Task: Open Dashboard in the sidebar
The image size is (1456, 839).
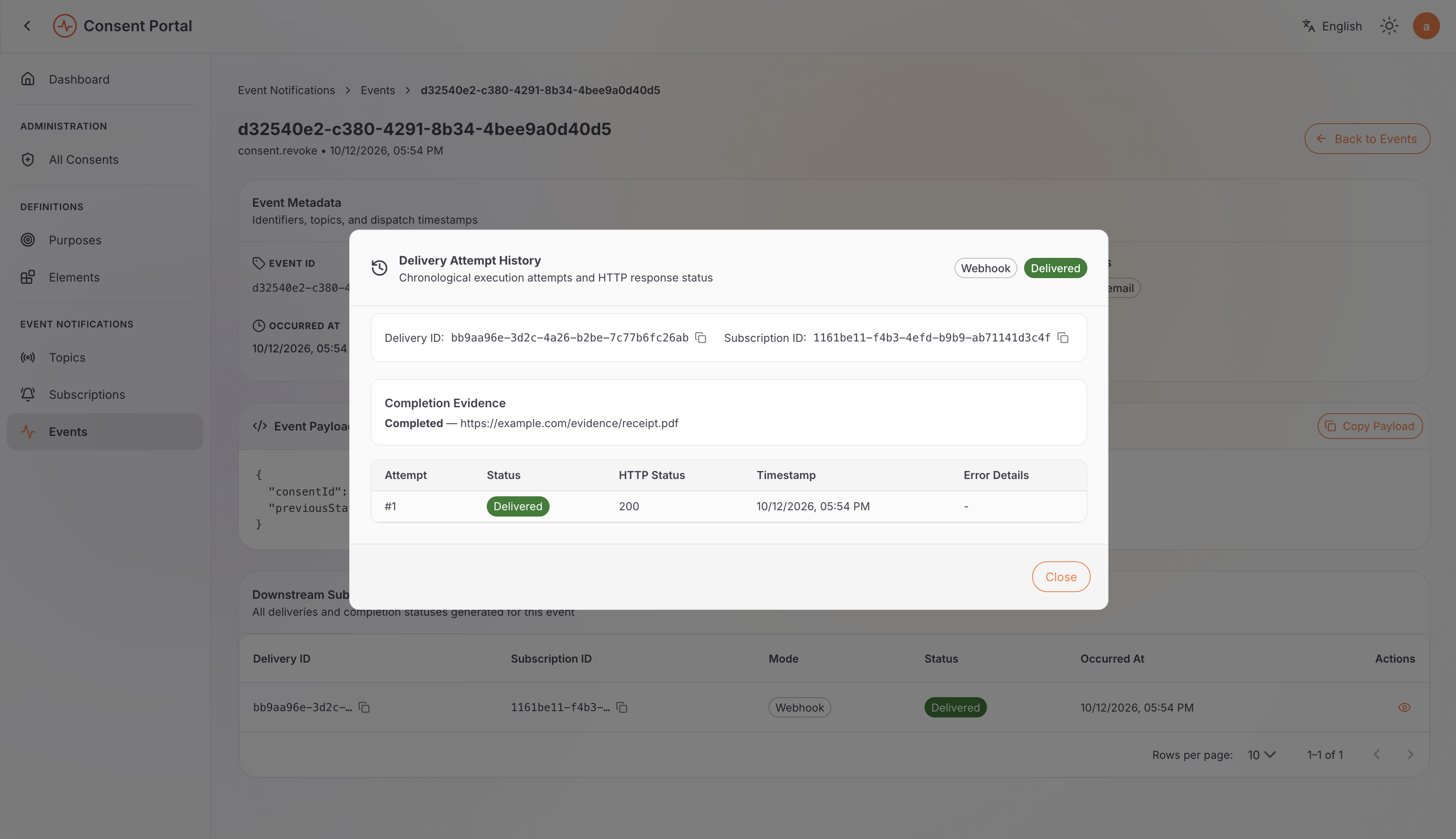Action: pos(105,79)
